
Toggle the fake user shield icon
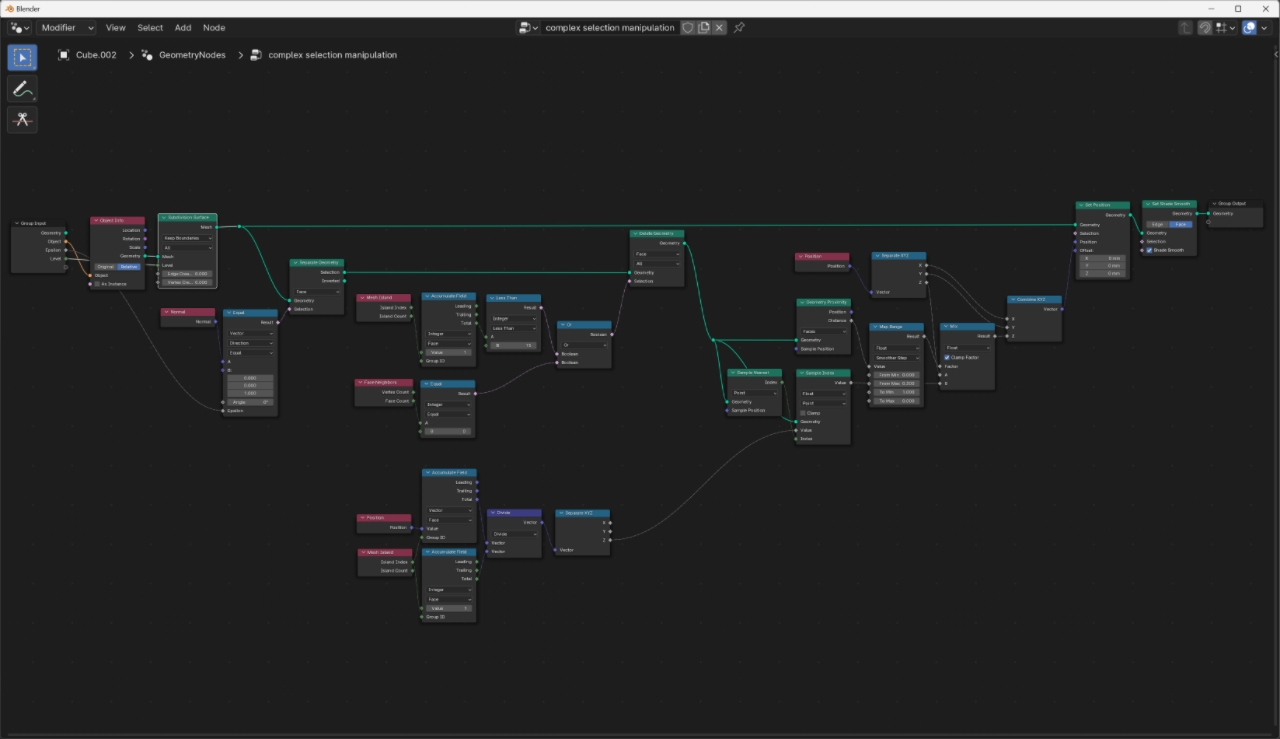click(x=688, y=28)
